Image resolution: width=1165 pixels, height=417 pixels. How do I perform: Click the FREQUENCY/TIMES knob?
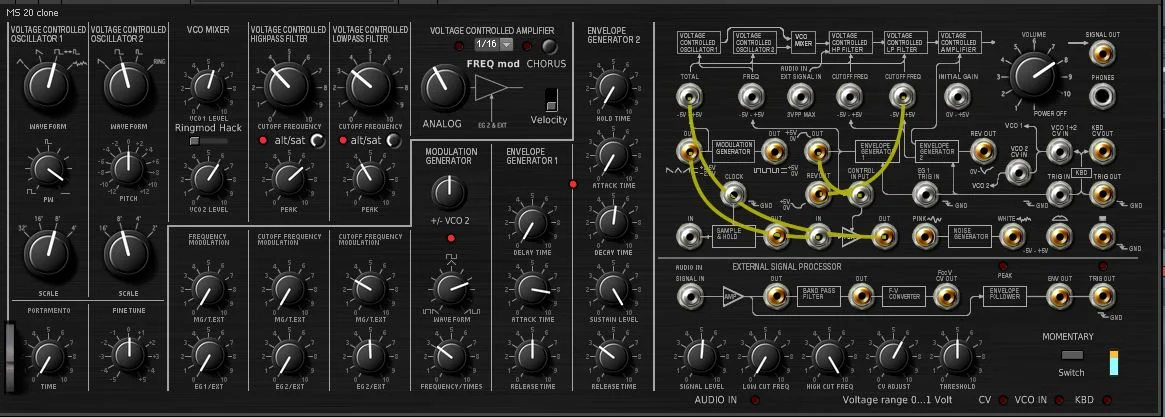[x=450, y=357]
